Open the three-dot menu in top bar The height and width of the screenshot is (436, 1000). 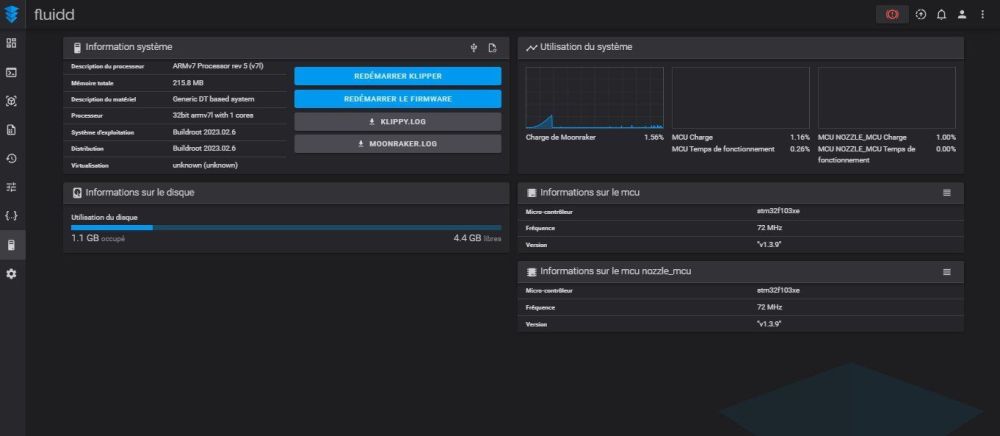(x=982, y=15)
